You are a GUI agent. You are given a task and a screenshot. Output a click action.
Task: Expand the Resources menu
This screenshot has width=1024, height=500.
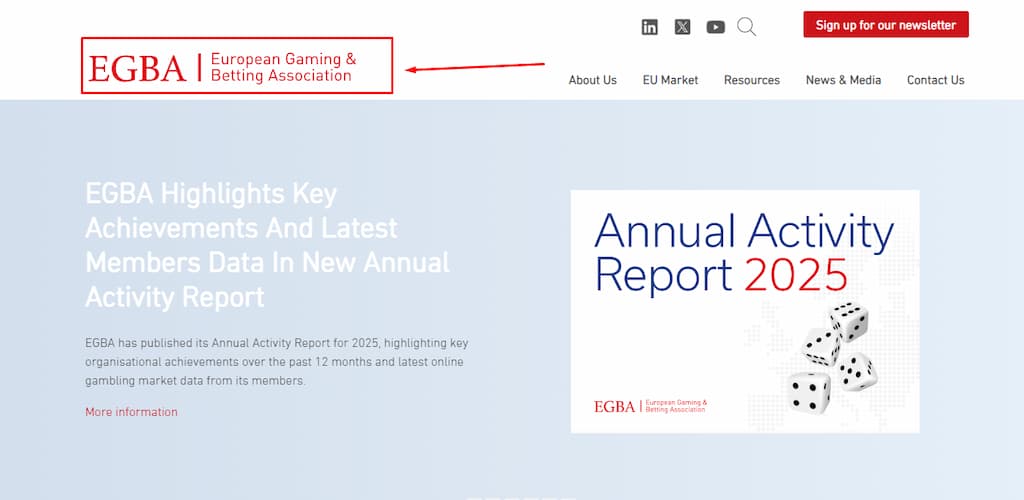752,80
